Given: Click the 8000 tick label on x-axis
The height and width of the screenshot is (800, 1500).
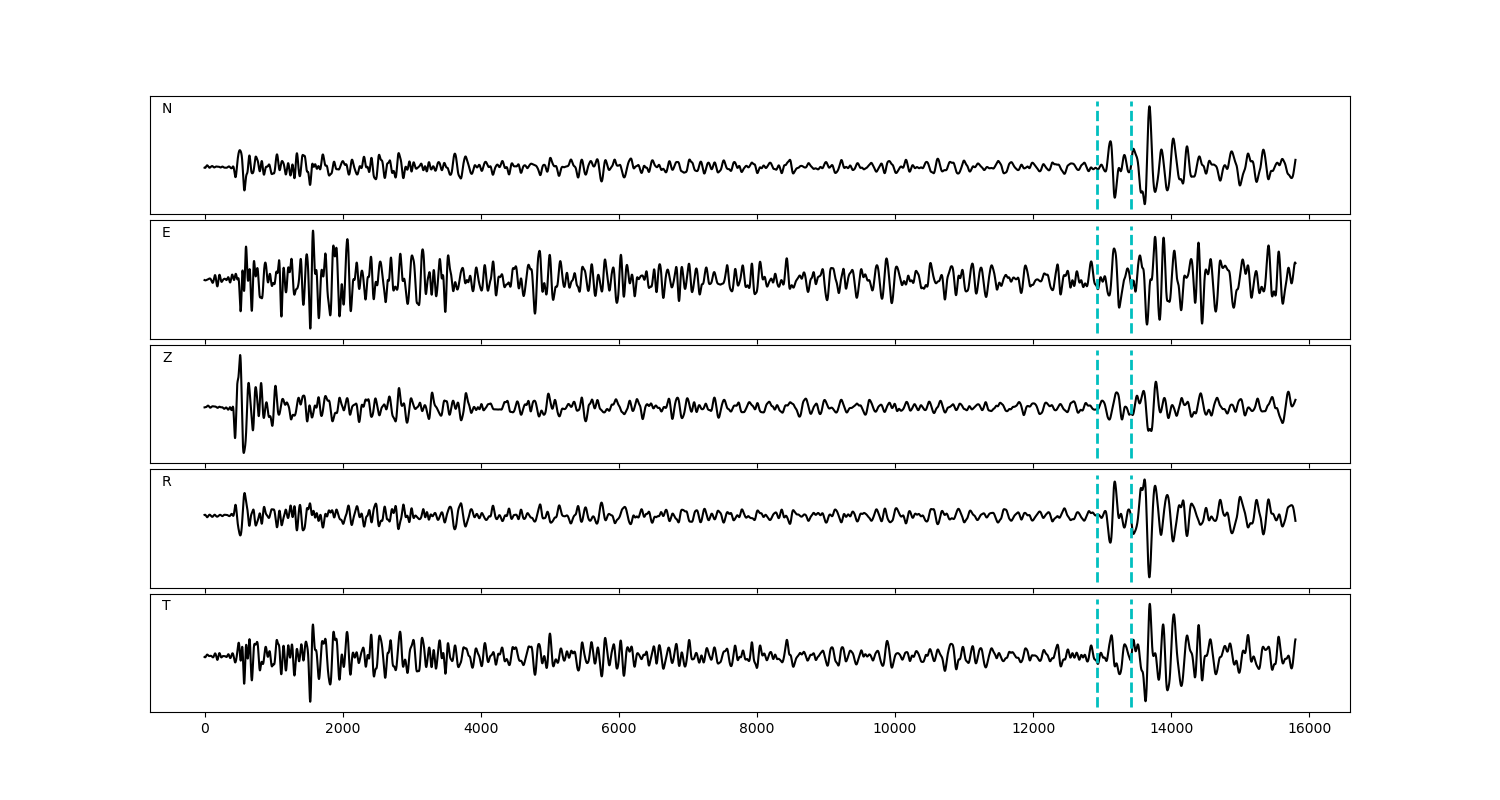Looking at the screenshot, I should click(757, 729).
